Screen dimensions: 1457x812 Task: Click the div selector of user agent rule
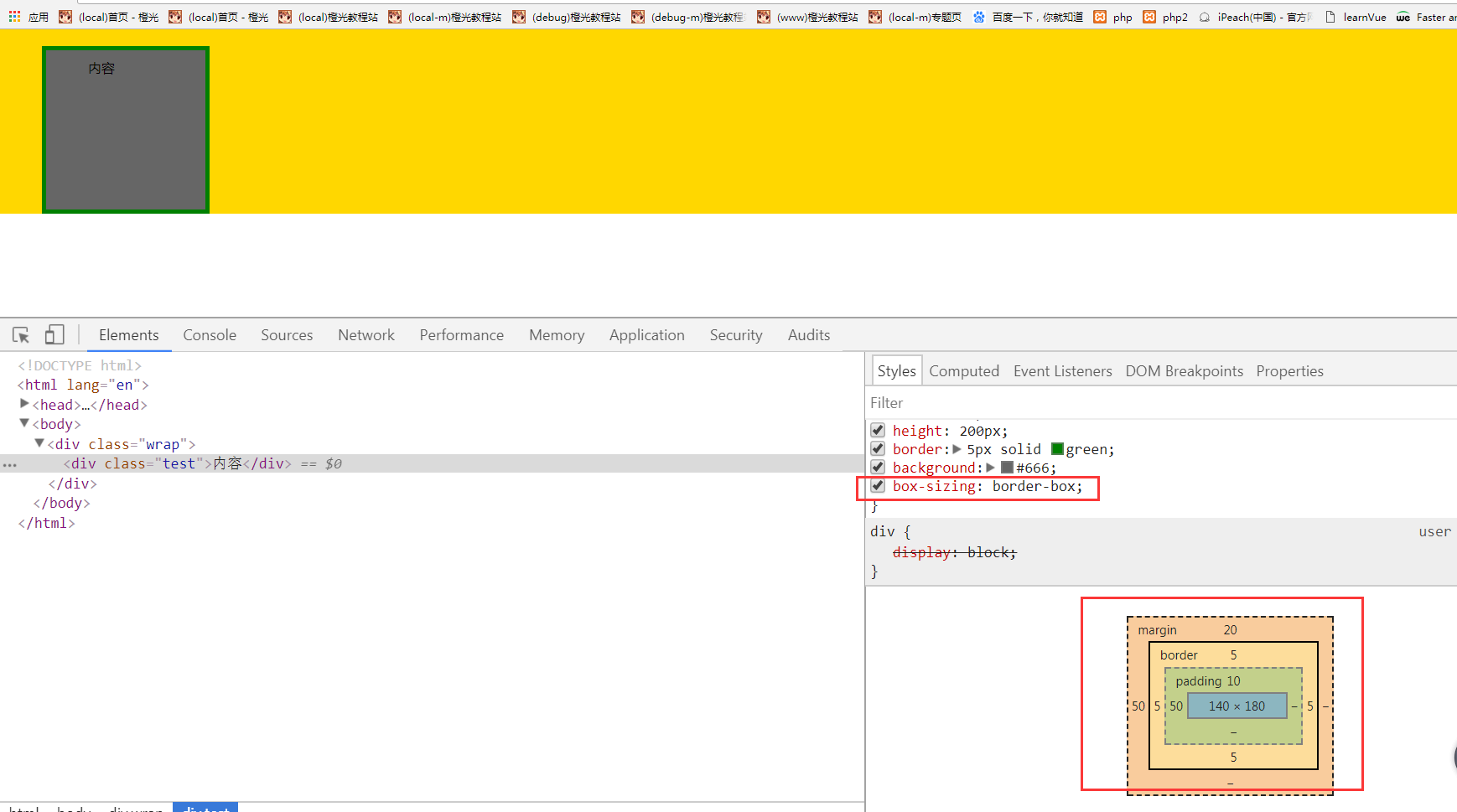(882, 531)
